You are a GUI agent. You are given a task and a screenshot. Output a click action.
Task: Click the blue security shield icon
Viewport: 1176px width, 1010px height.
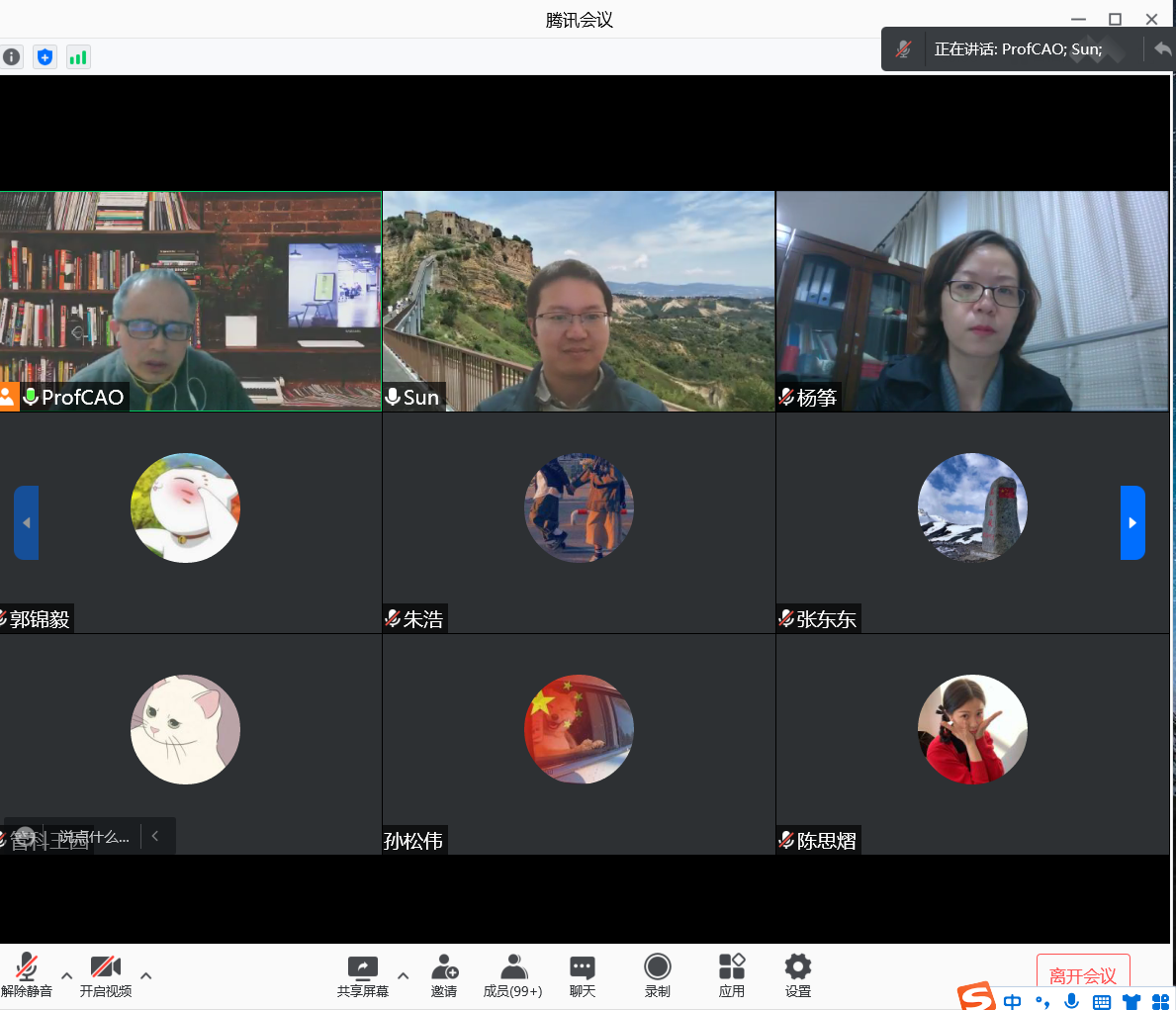pyautogui.click(x=45, y=57)
